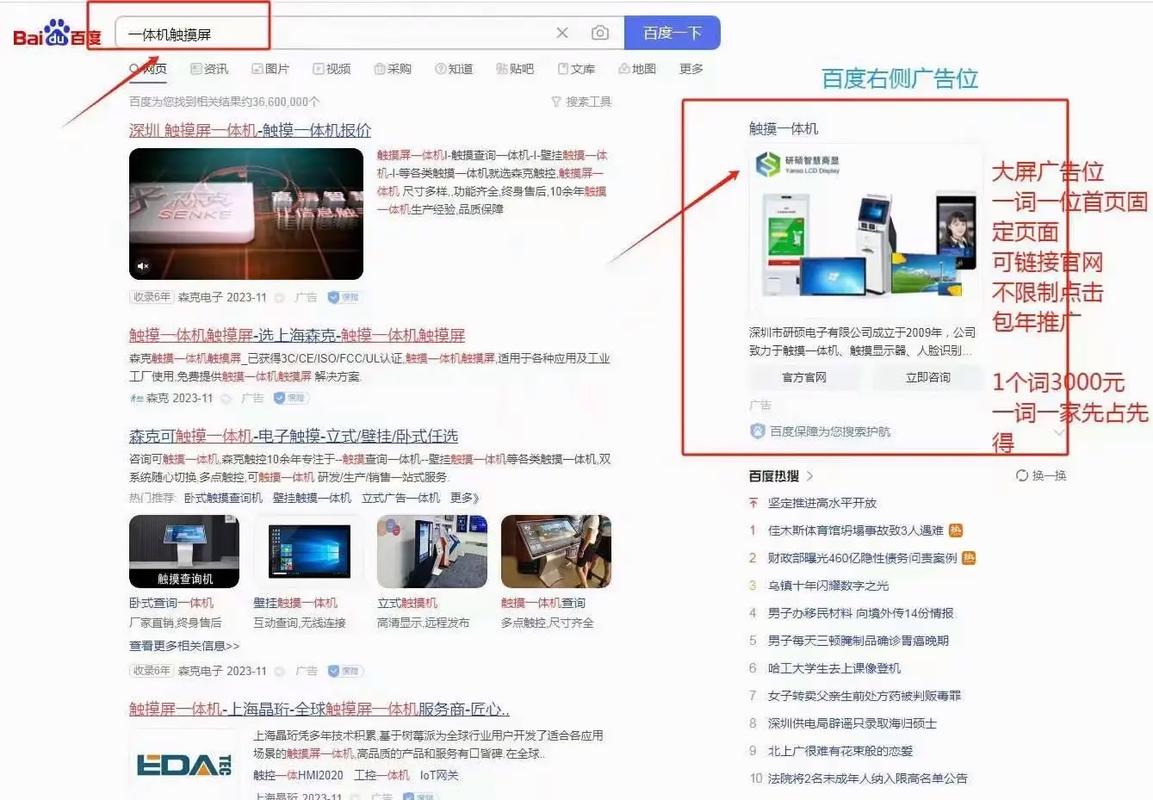
Task: Open hot search 男子办移民材料 向境外传14份情报
Action: 861,613
